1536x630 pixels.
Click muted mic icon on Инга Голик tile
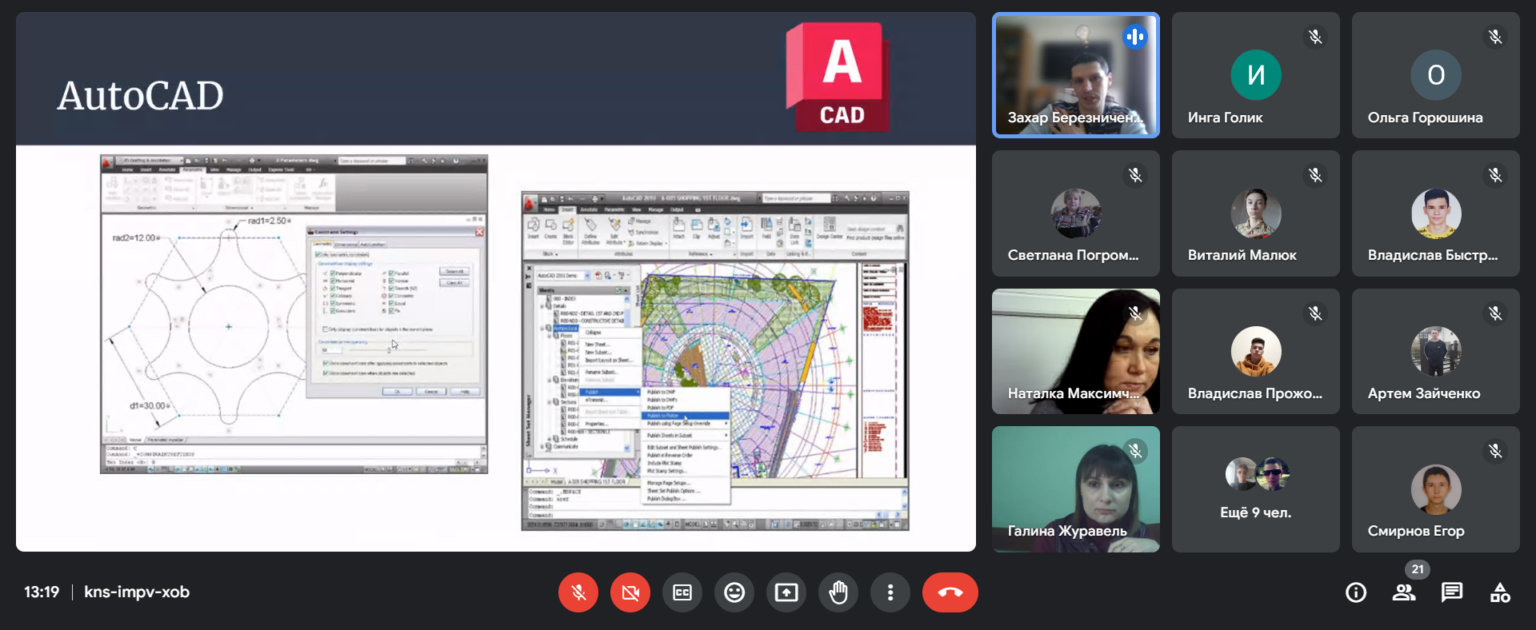click(x=1315, y=37)
